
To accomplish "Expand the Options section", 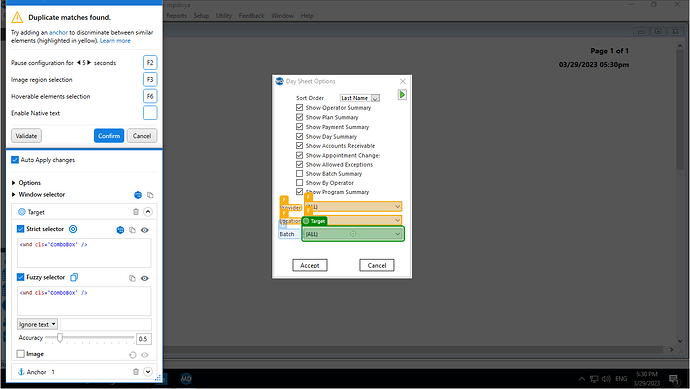I will [x=14, y=183].
